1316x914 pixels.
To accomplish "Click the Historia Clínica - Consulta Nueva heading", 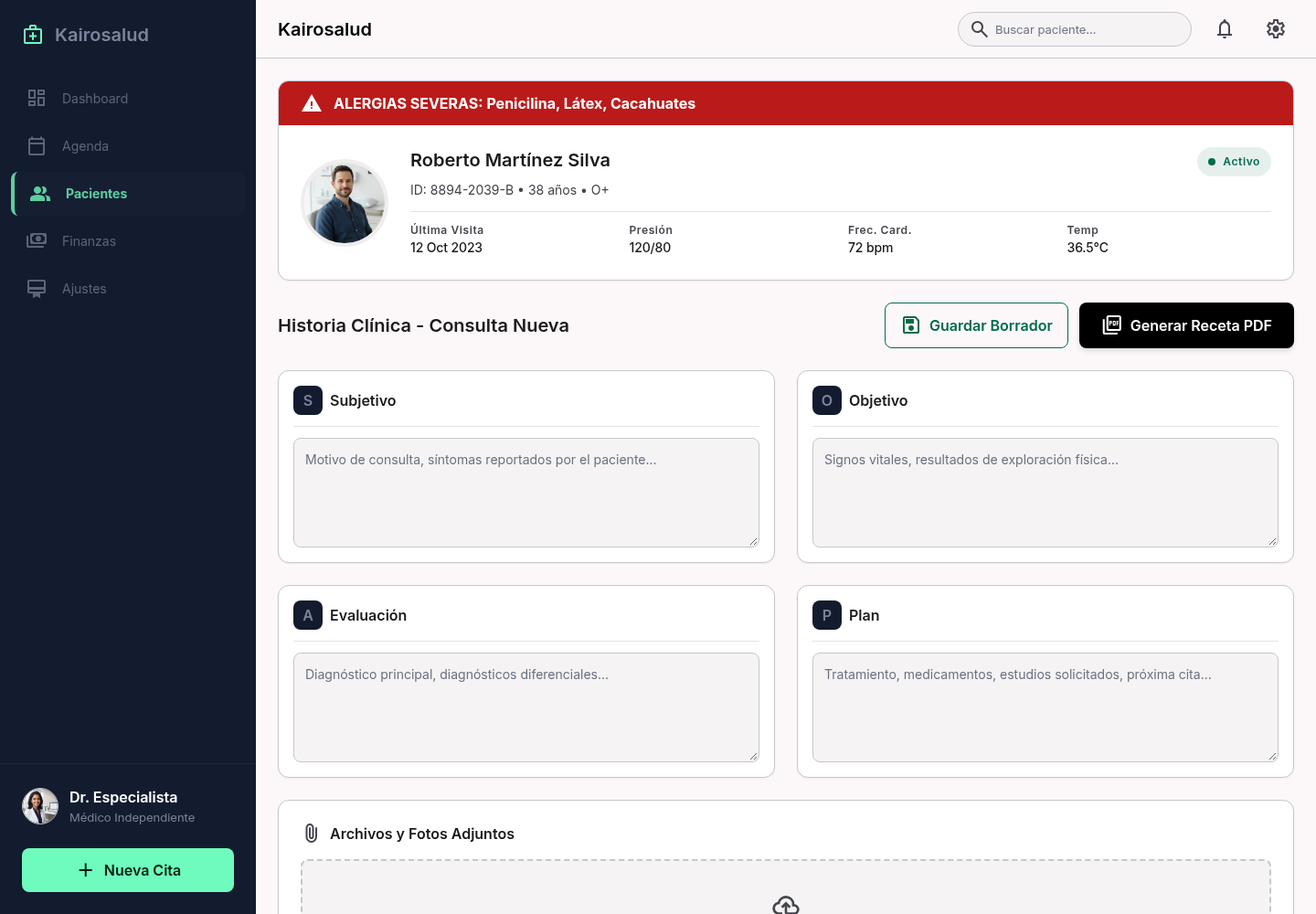I will coord(423,325).
